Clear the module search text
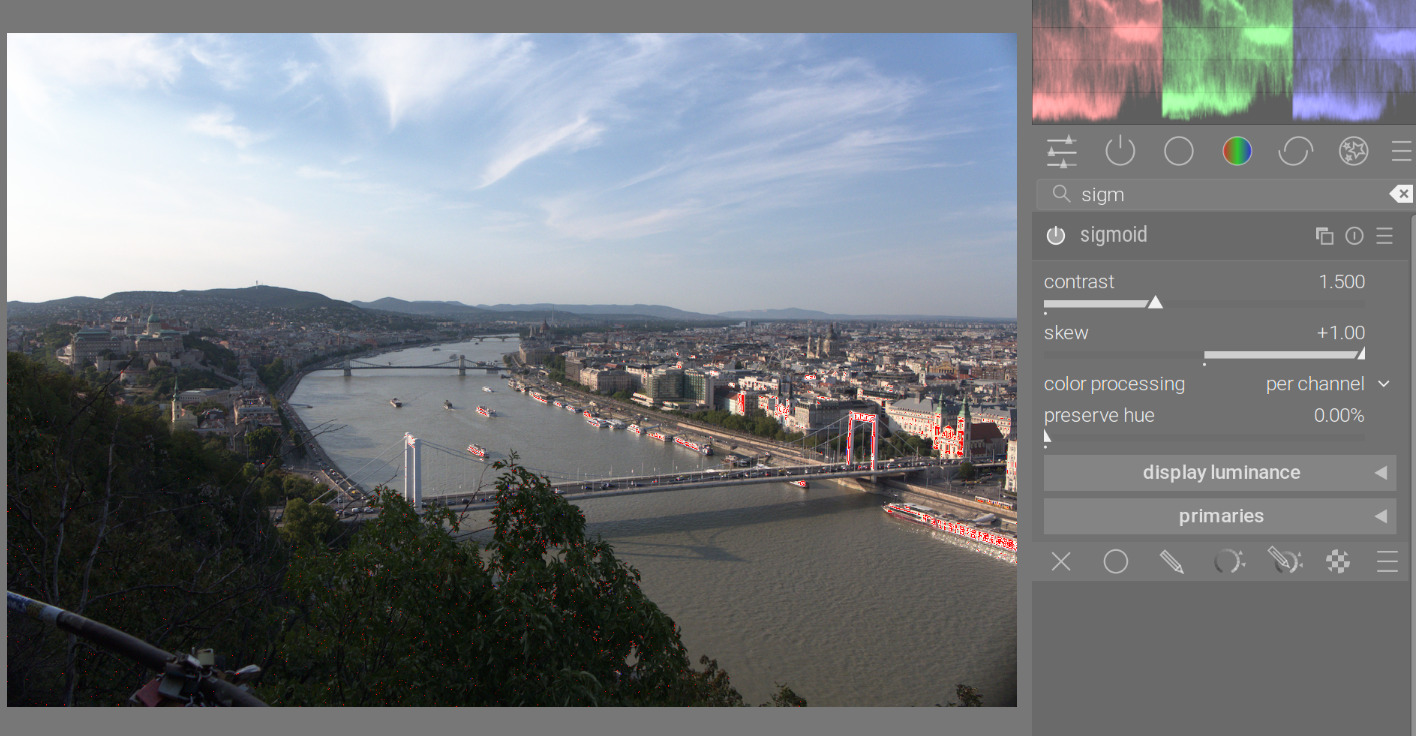This screenshot has height=736, width=1416. pyautogui.click(x=1401, y=194)
